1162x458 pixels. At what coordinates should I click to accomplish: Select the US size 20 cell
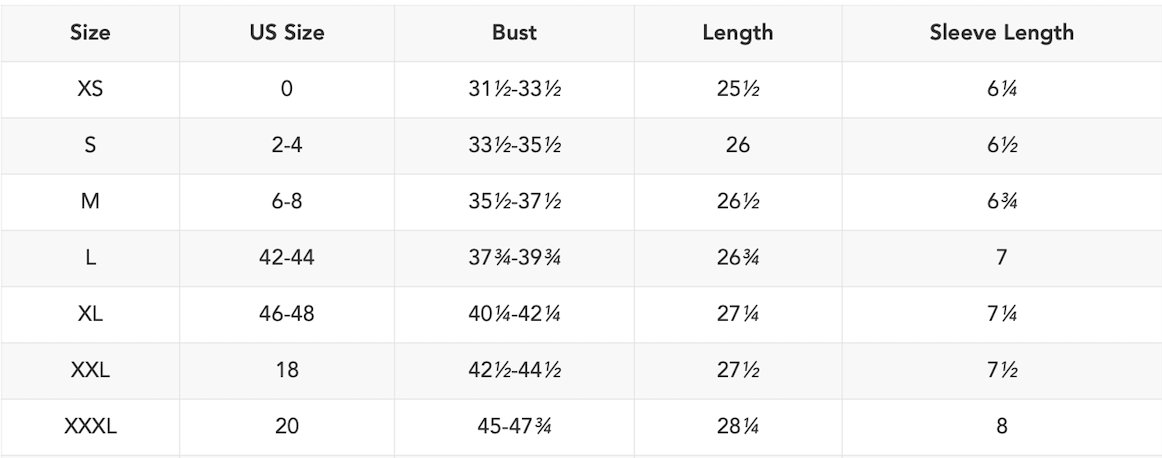(287, 427)
